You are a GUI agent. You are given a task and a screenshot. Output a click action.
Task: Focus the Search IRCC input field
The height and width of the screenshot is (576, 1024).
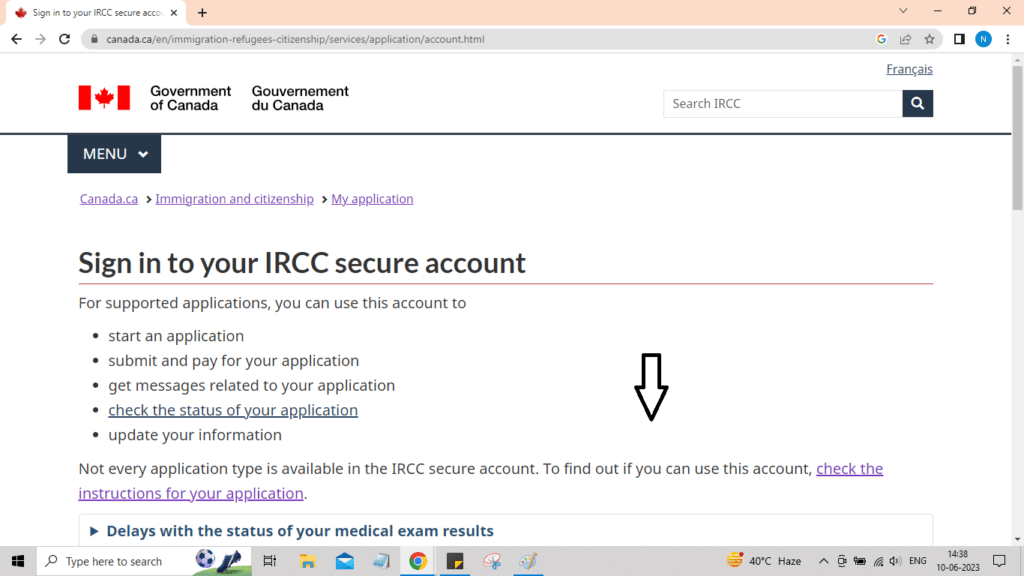[x=782, y=104]
